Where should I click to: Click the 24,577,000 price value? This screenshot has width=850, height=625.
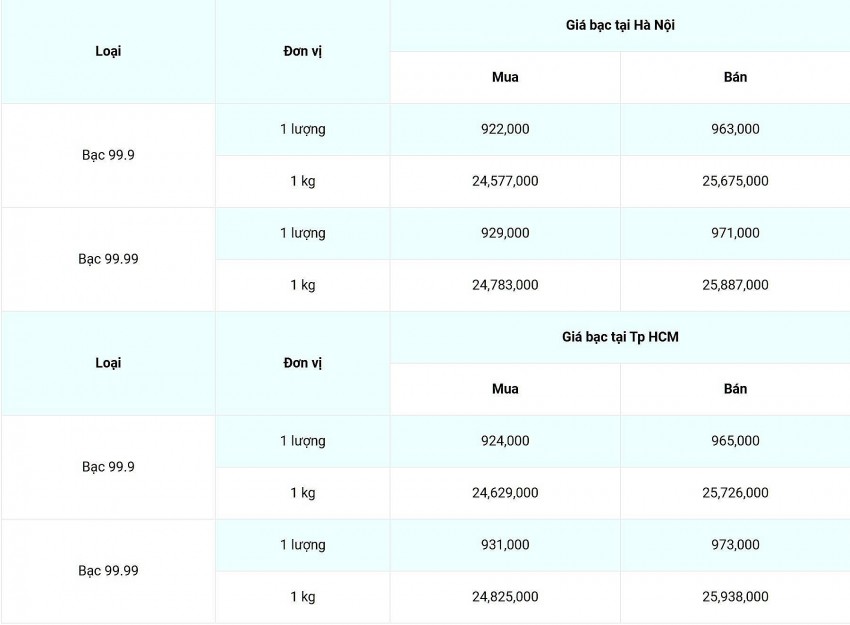pos(505,181)
